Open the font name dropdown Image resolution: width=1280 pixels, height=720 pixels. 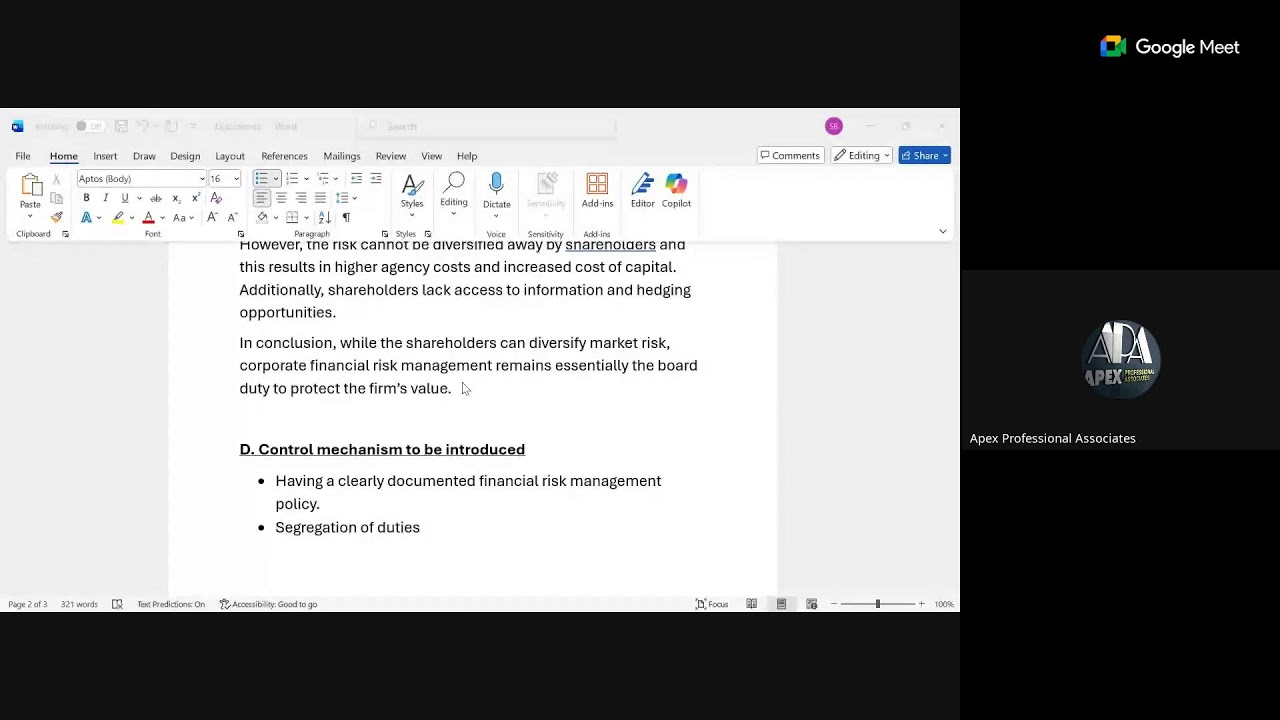coord(202,179)
